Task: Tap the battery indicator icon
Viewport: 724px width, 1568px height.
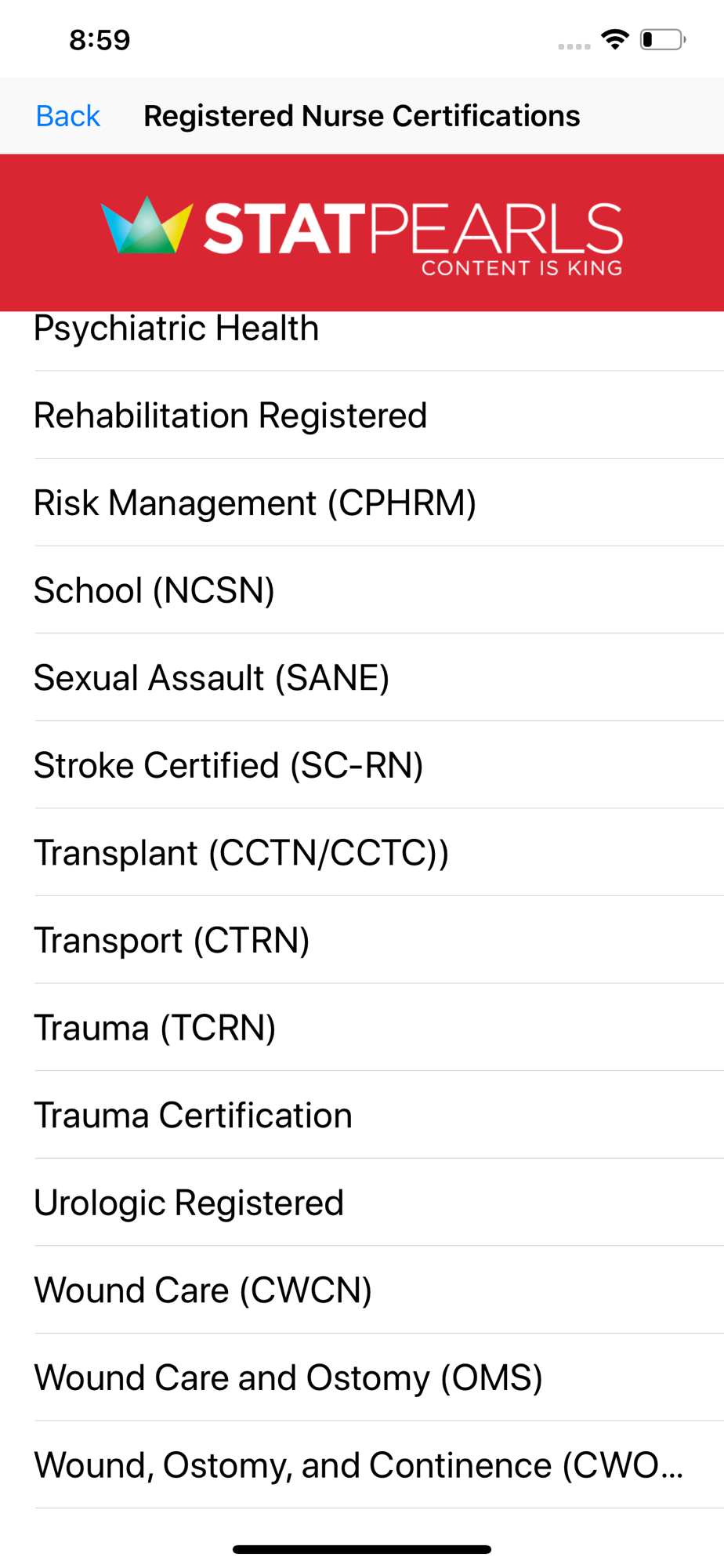Action: pyautogui.click(x=663, y=39)
